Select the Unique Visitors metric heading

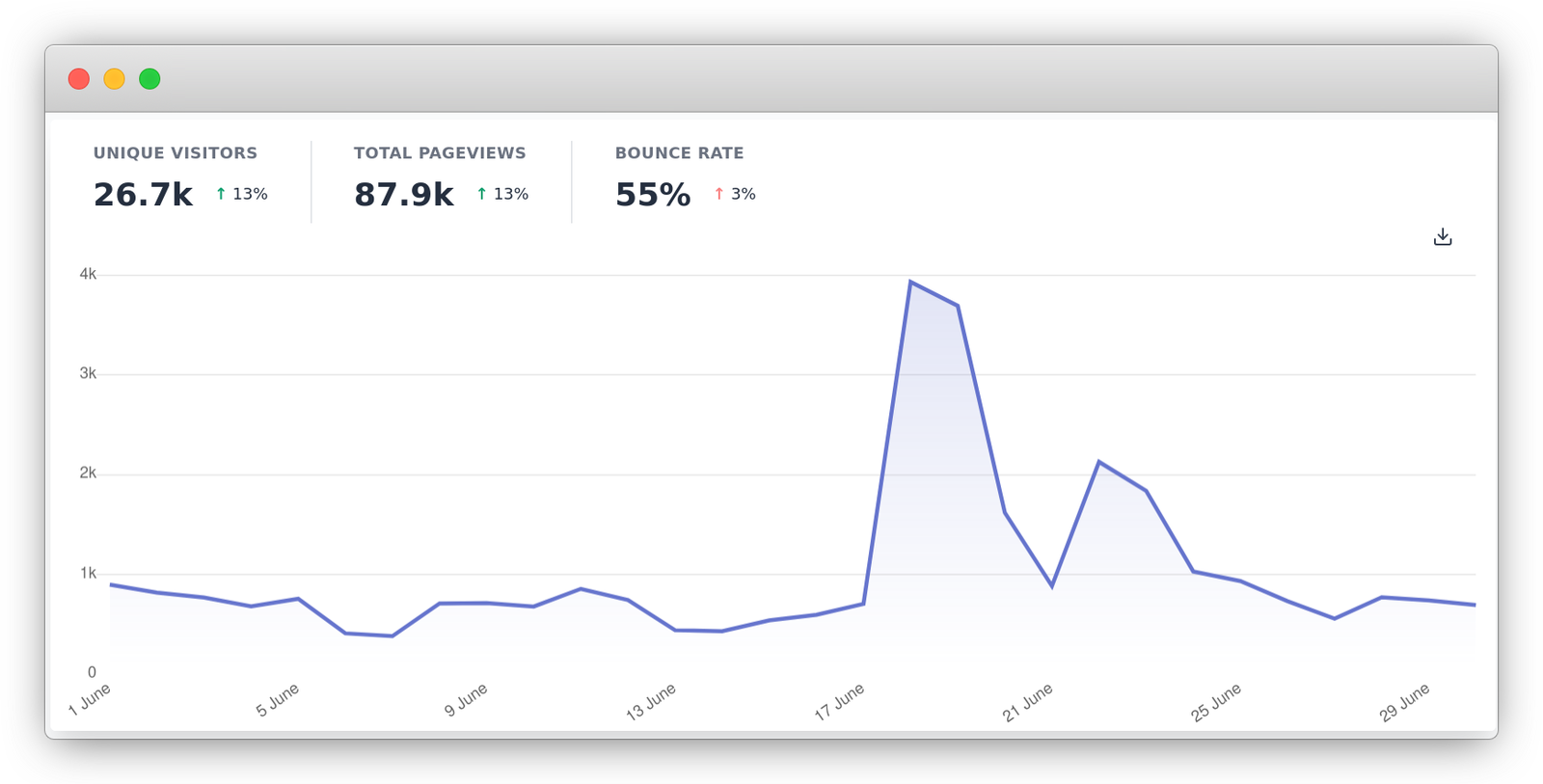click(176, 153)
